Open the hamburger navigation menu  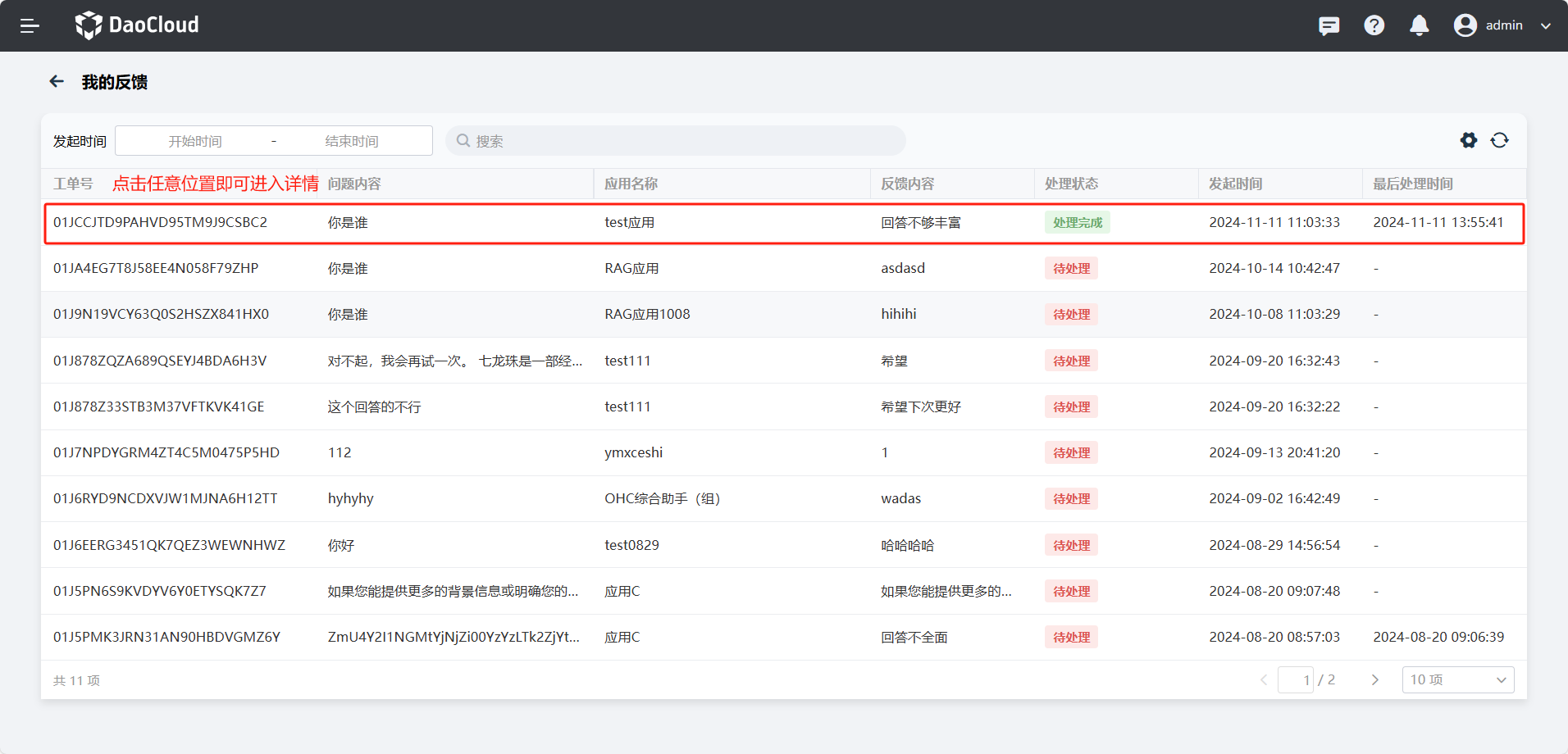[x=30, y=25]
